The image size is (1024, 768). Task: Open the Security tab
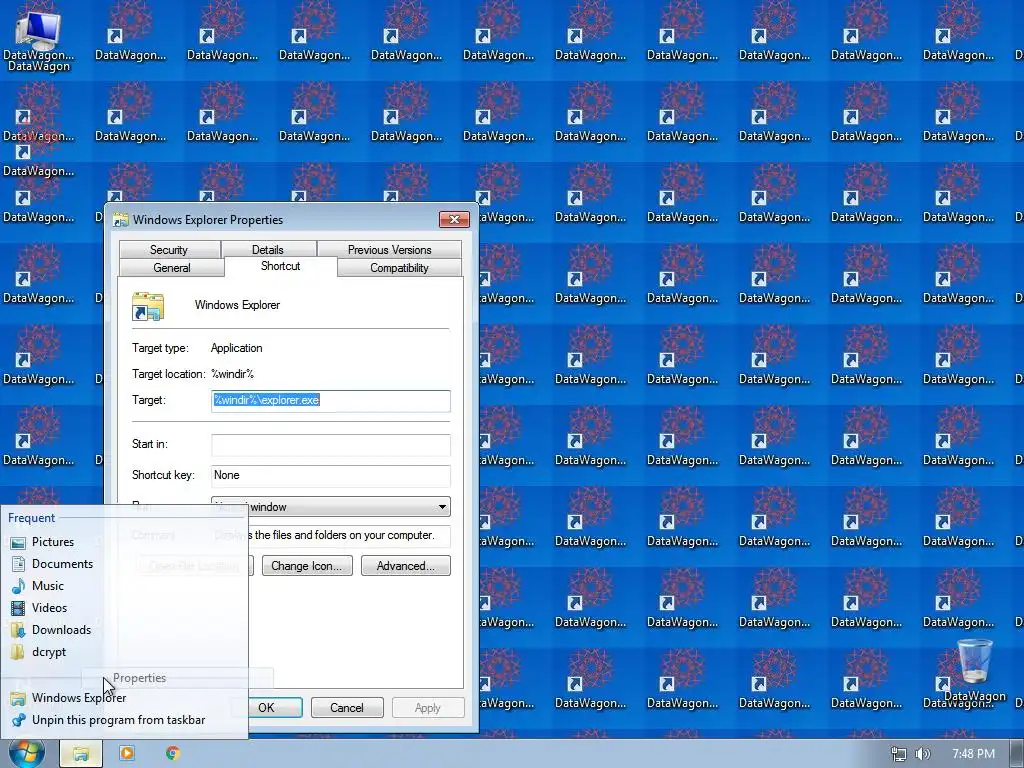(169, 249)
